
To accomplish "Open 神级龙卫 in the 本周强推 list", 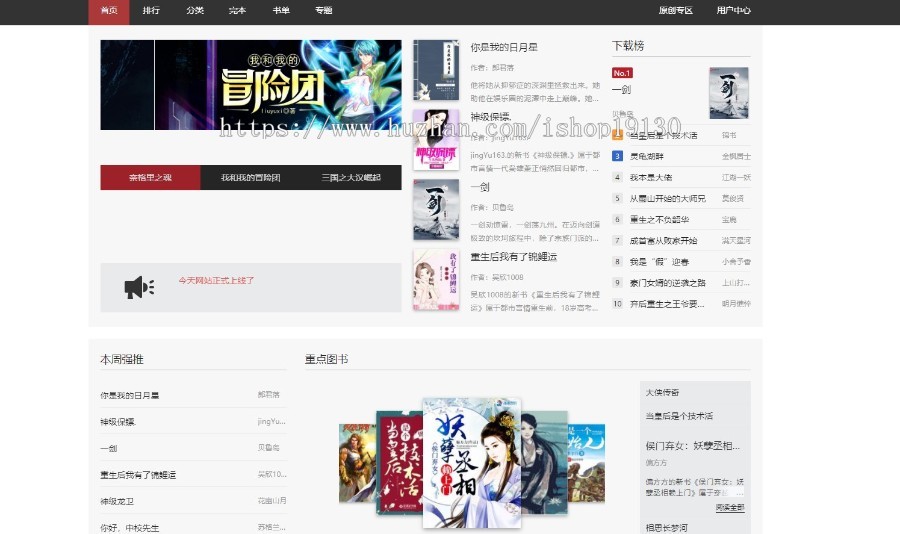I will tap(117, 501).
